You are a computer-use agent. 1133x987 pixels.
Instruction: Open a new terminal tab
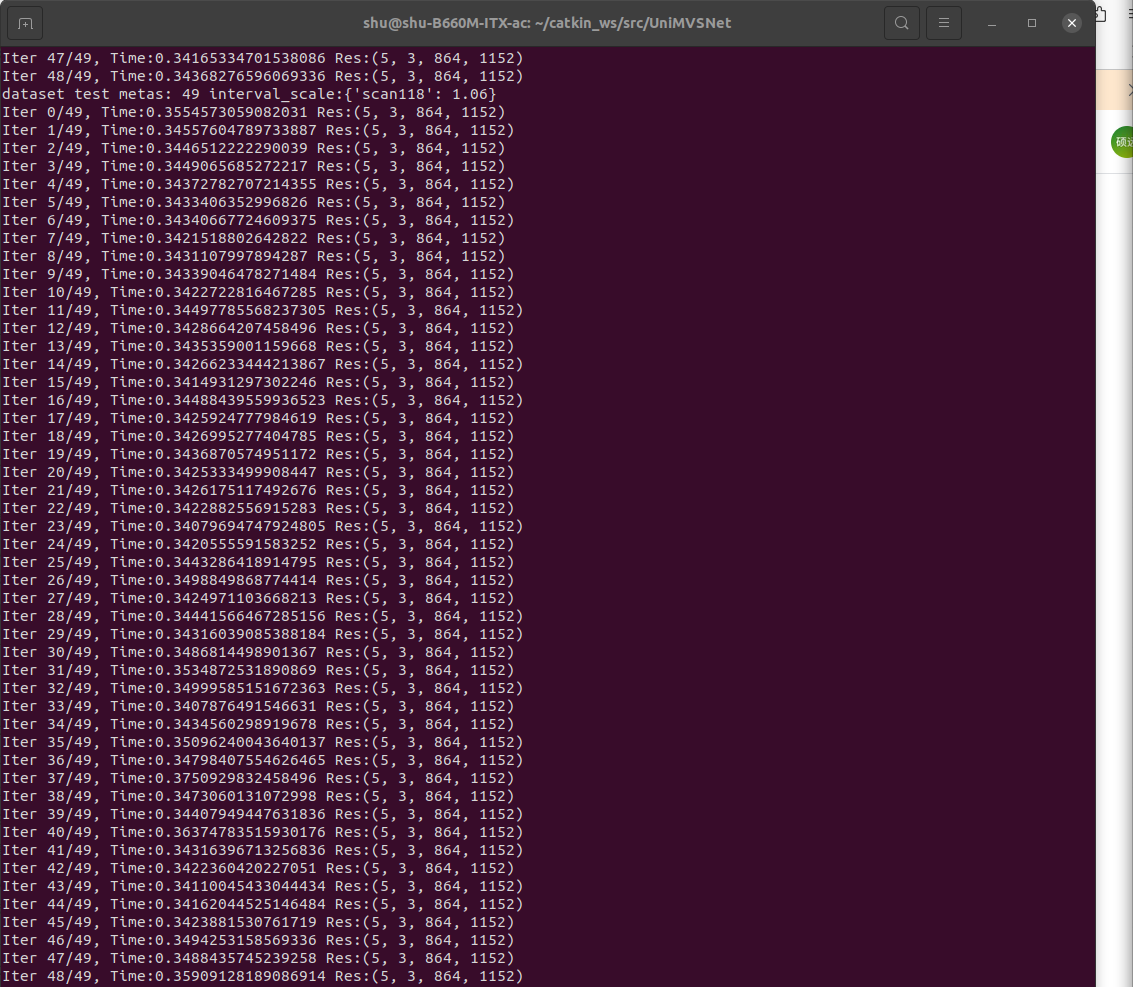25,23
